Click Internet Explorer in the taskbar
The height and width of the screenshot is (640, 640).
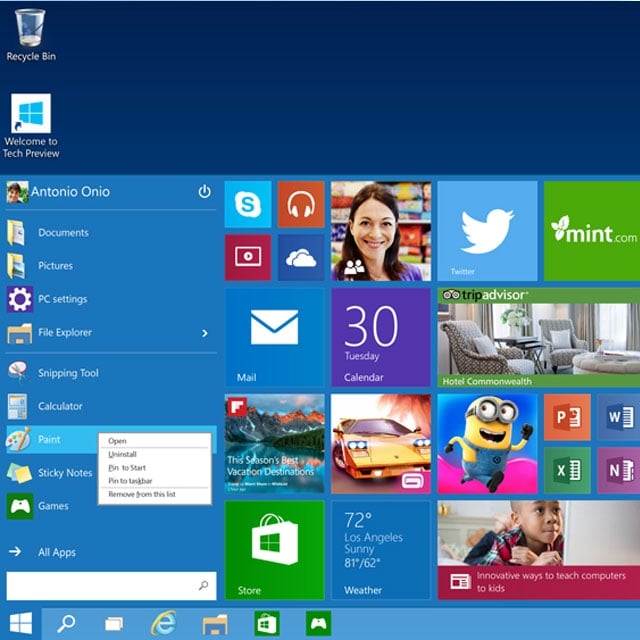(162, 622)
